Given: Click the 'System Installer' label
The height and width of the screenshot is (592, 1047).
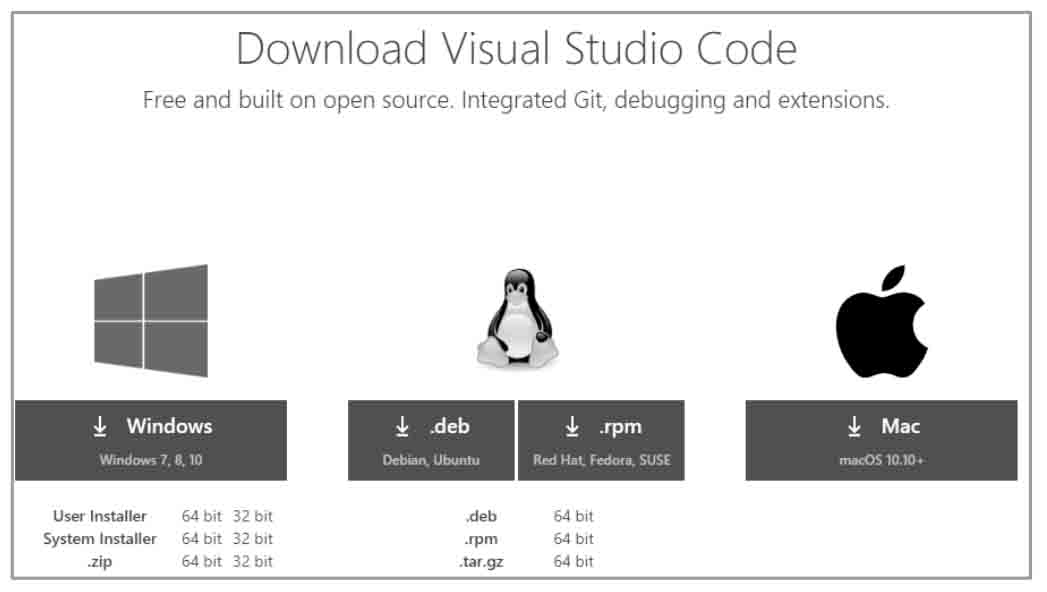Looking at the screenshot, I should 99,539.
